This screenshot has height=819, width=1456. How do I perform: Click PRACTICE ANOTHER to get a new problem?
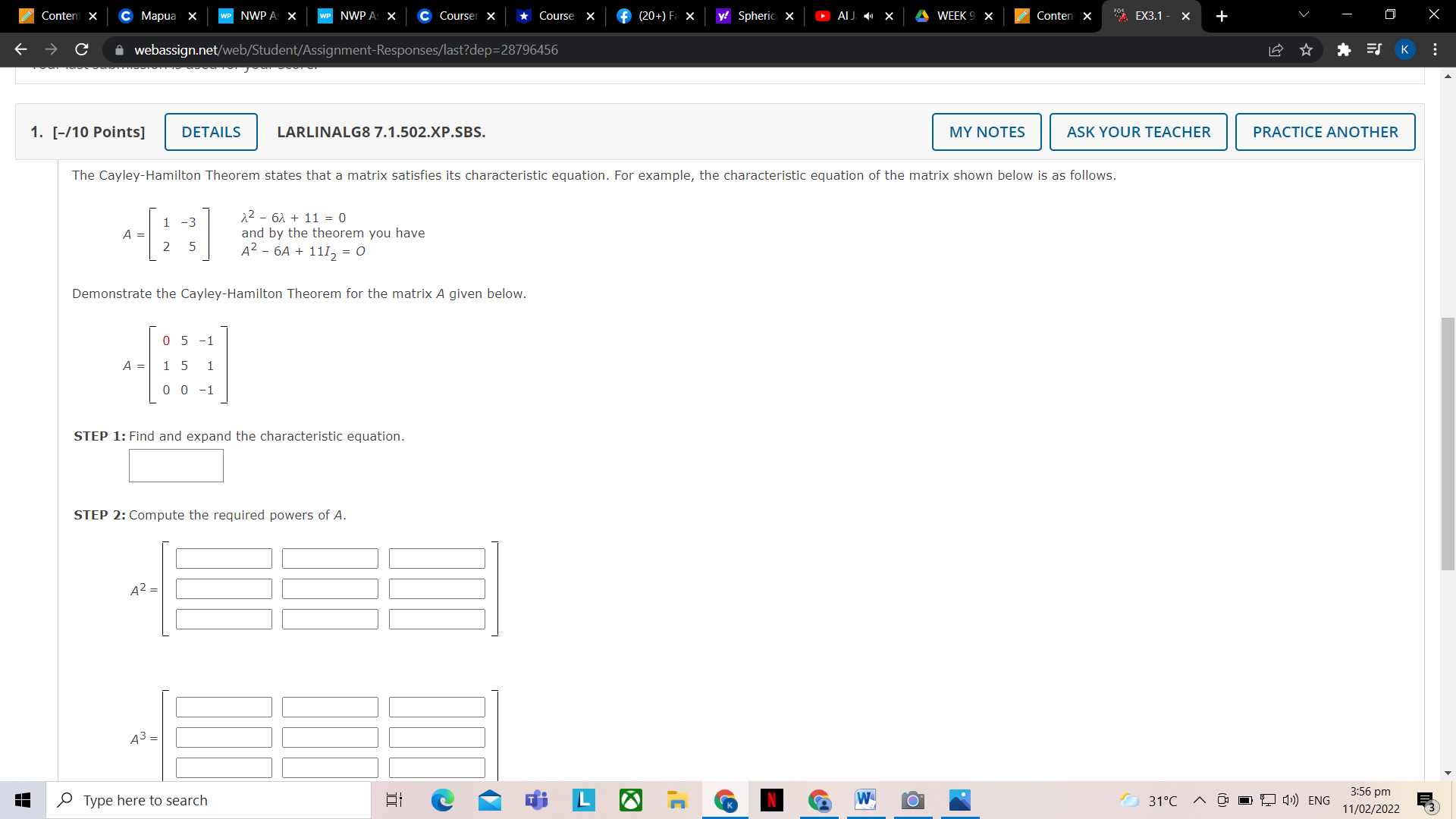tap(1325, 131)
